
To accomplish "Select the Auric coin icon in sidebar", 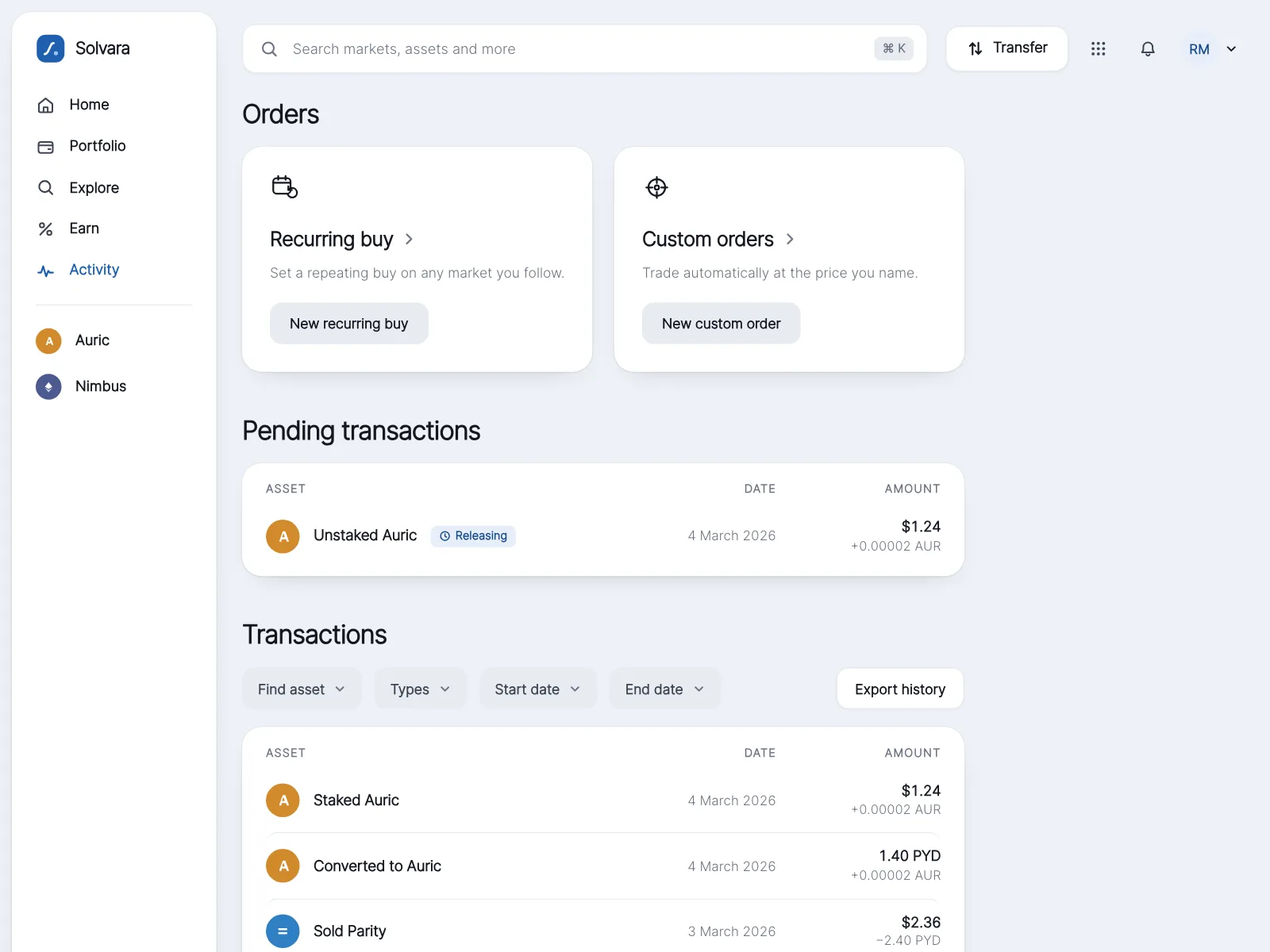I will point(48,341).
